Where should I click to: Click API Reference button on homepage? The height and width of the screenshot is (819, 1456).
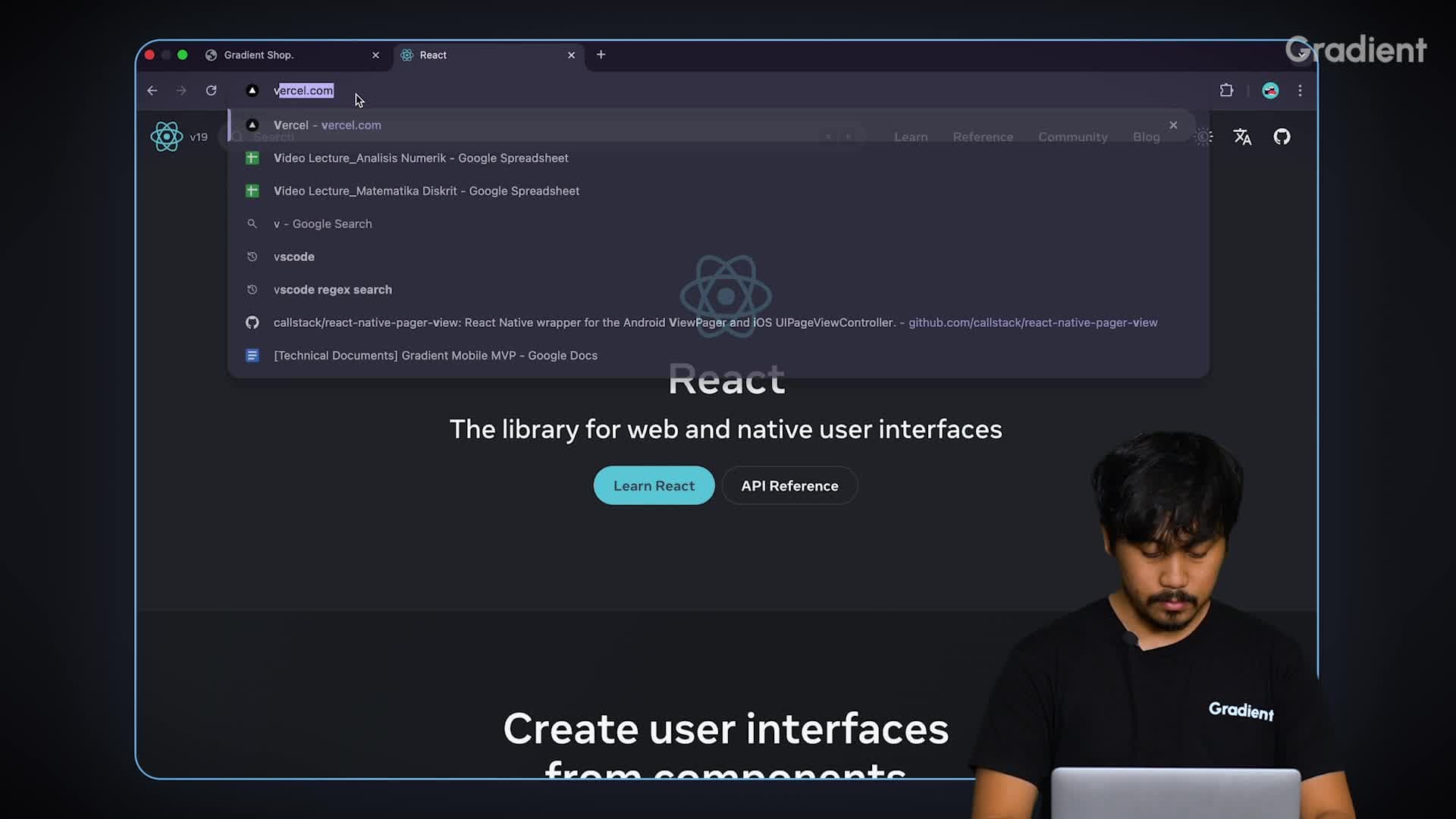tap(789, 485)
